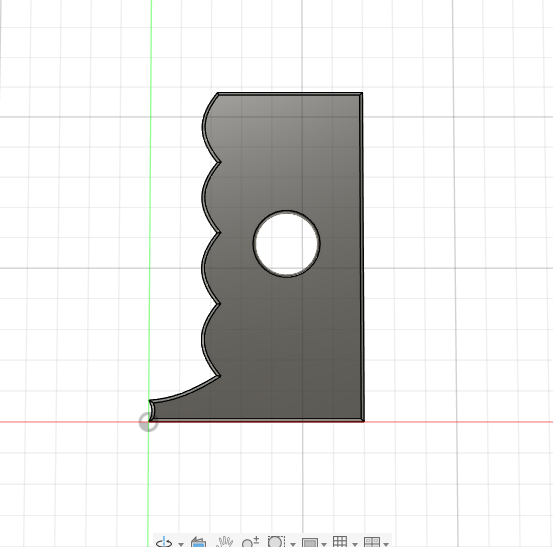
Task: Expand the Grid and Snaps dropdown arrow
Action: pyautogui.click(x=355, y=544)
